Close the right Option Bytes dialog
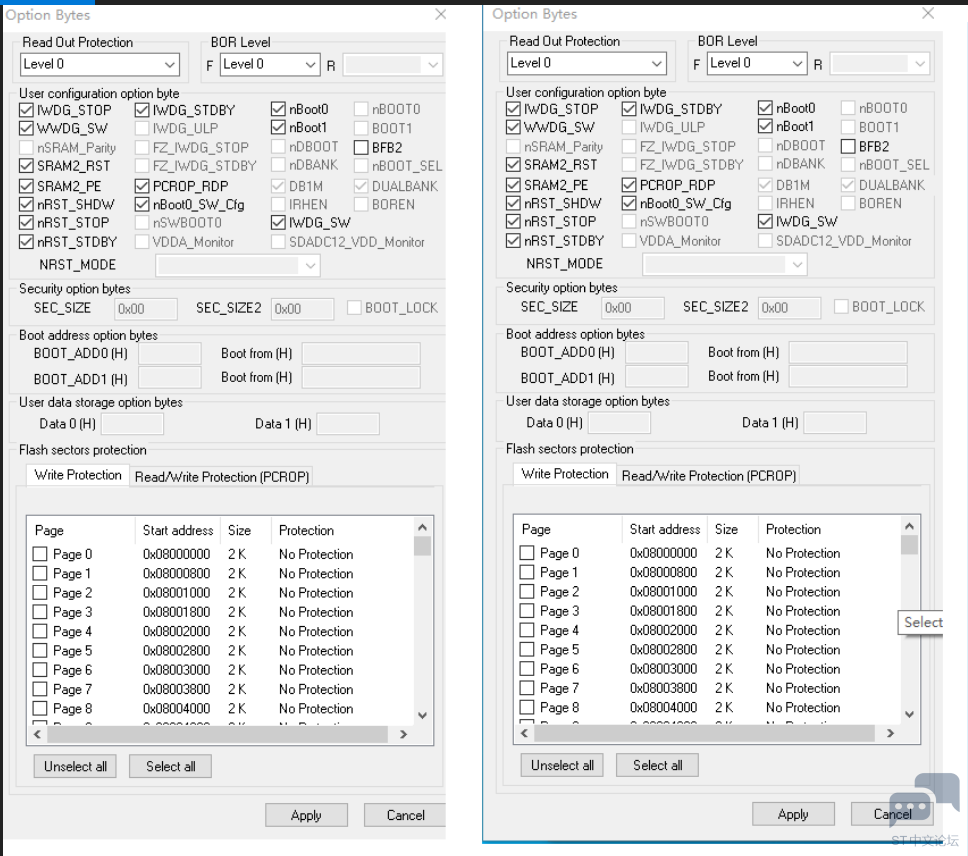Screen dimensions: 968x856 [928, 13]
